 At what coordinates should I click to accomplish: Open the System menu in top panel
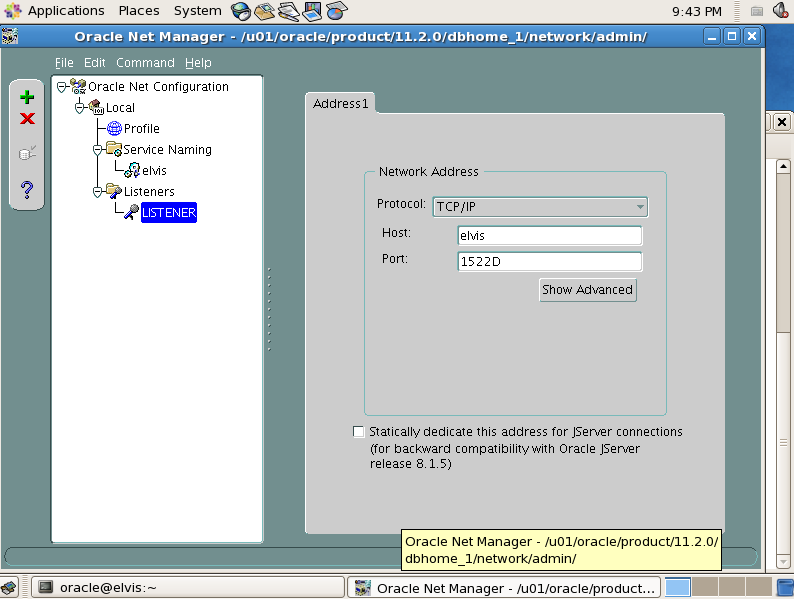(197, 11)
